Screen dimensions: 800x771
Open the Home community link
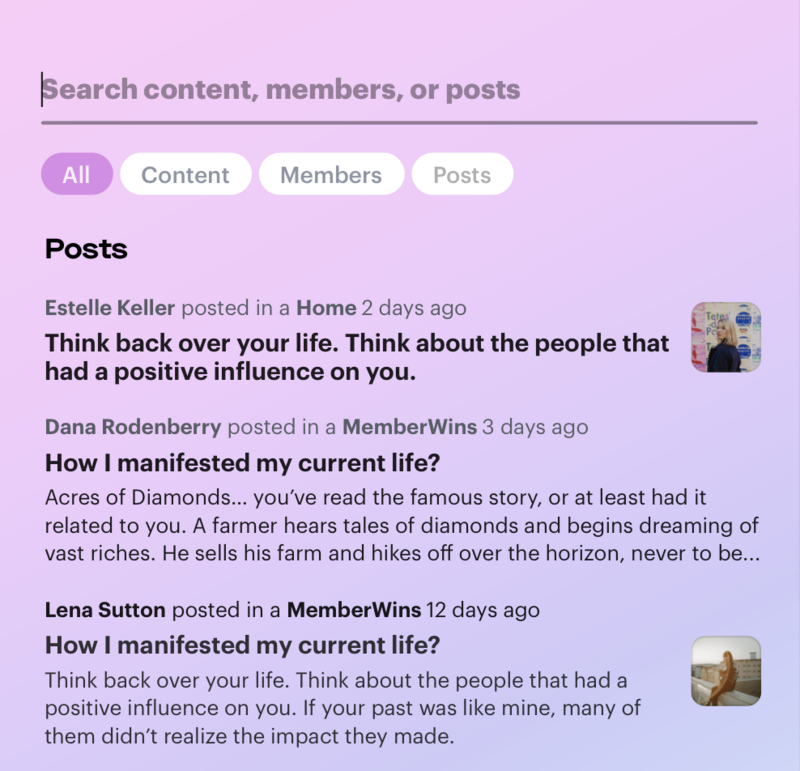[324, 308]
